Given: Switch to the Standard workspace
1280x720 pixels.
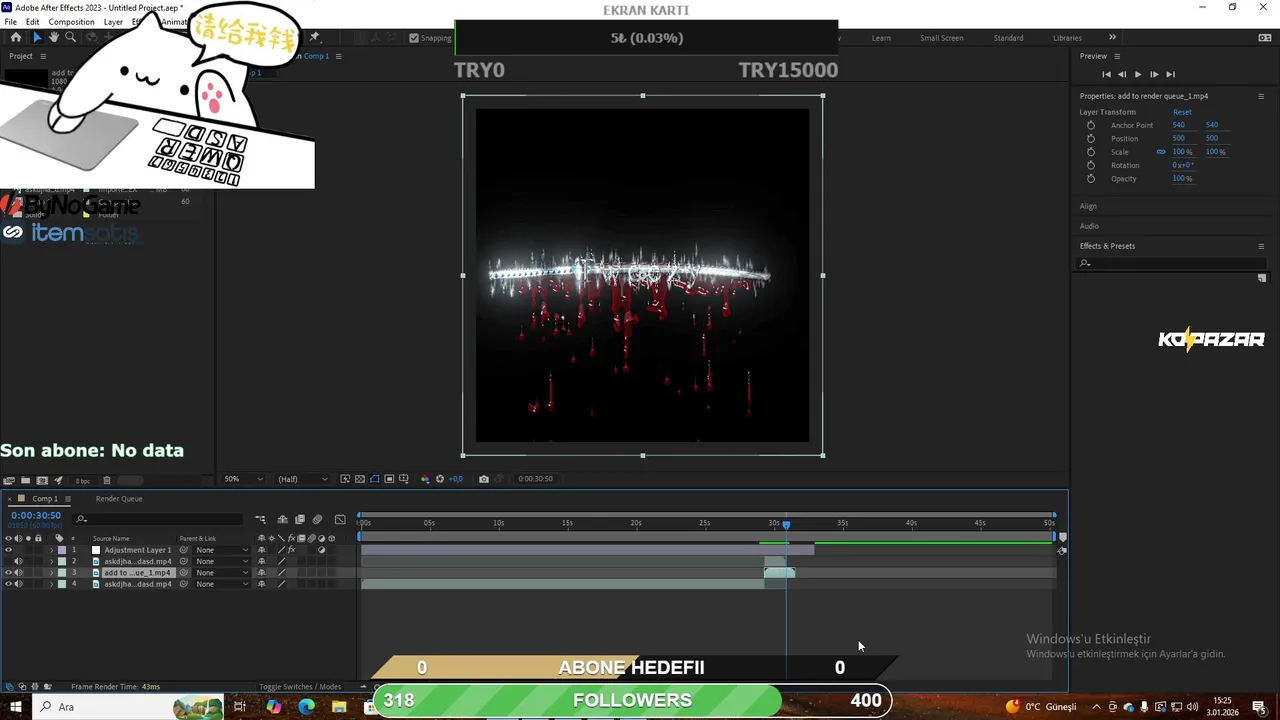Looking at the screenshot, I should click(x=1008, y=38).
